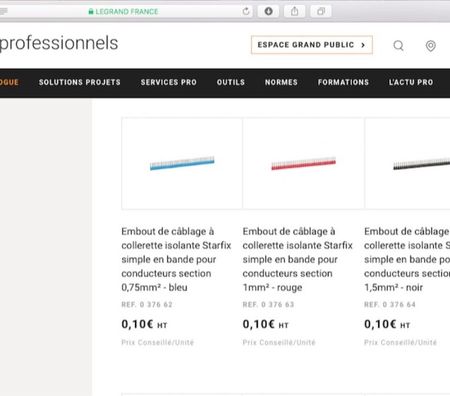
Task: Open the blue Starfix ferrule thumbnail
Action: click(182, 163)
